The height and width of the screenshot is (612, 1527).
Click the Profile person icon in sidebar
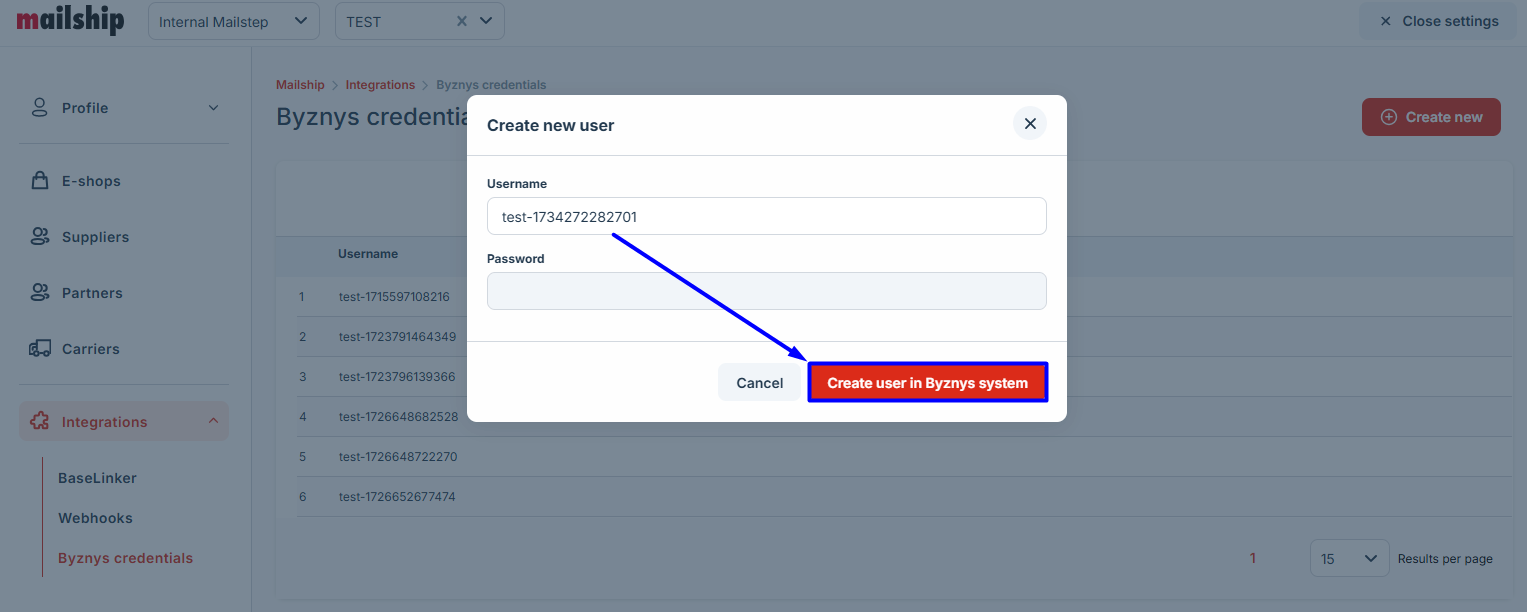(40, 108)
